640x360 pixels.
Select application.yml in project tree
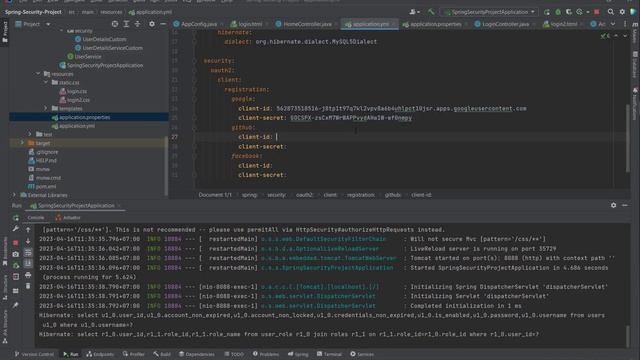click(x=77, y=126)
